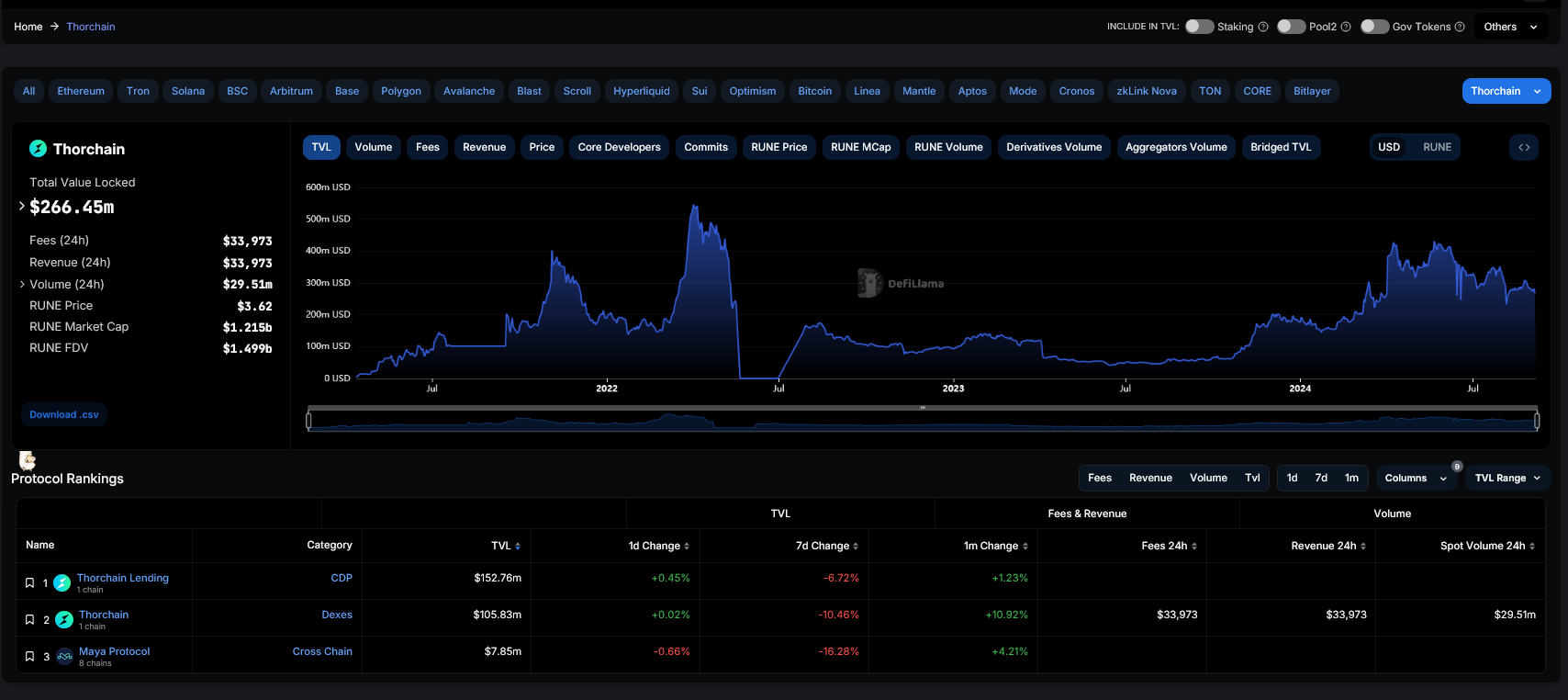This screenshot has height=700, width=1568.
Task: Expand the Total Value Locked breakdown
Action: pyautogui.click(x=22, y=207)
